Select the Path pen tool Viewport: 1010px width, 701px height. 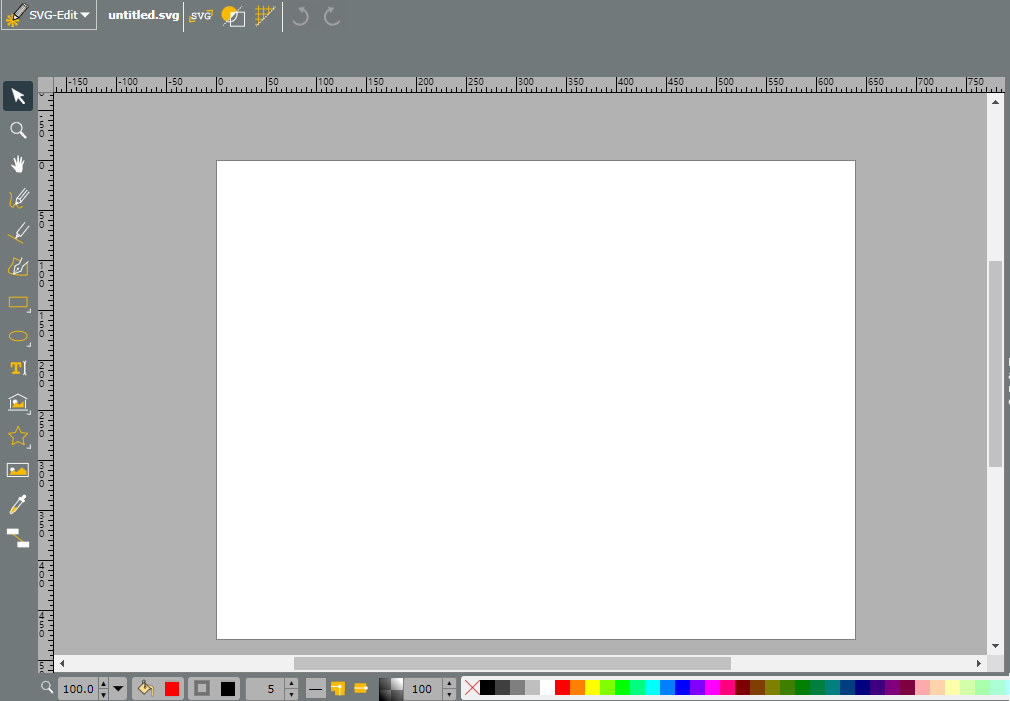click(x=18, y=267)
